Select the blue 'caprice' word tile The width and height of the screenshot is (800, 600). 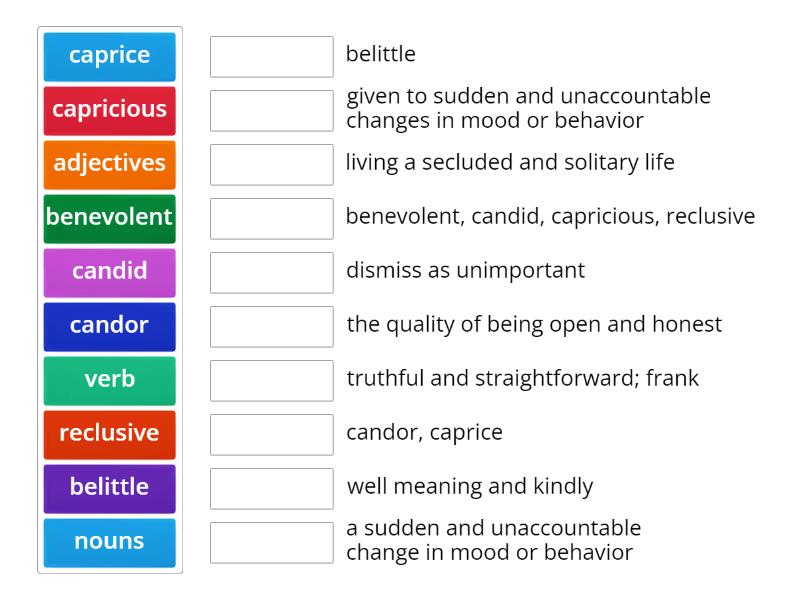click(110, 57)
